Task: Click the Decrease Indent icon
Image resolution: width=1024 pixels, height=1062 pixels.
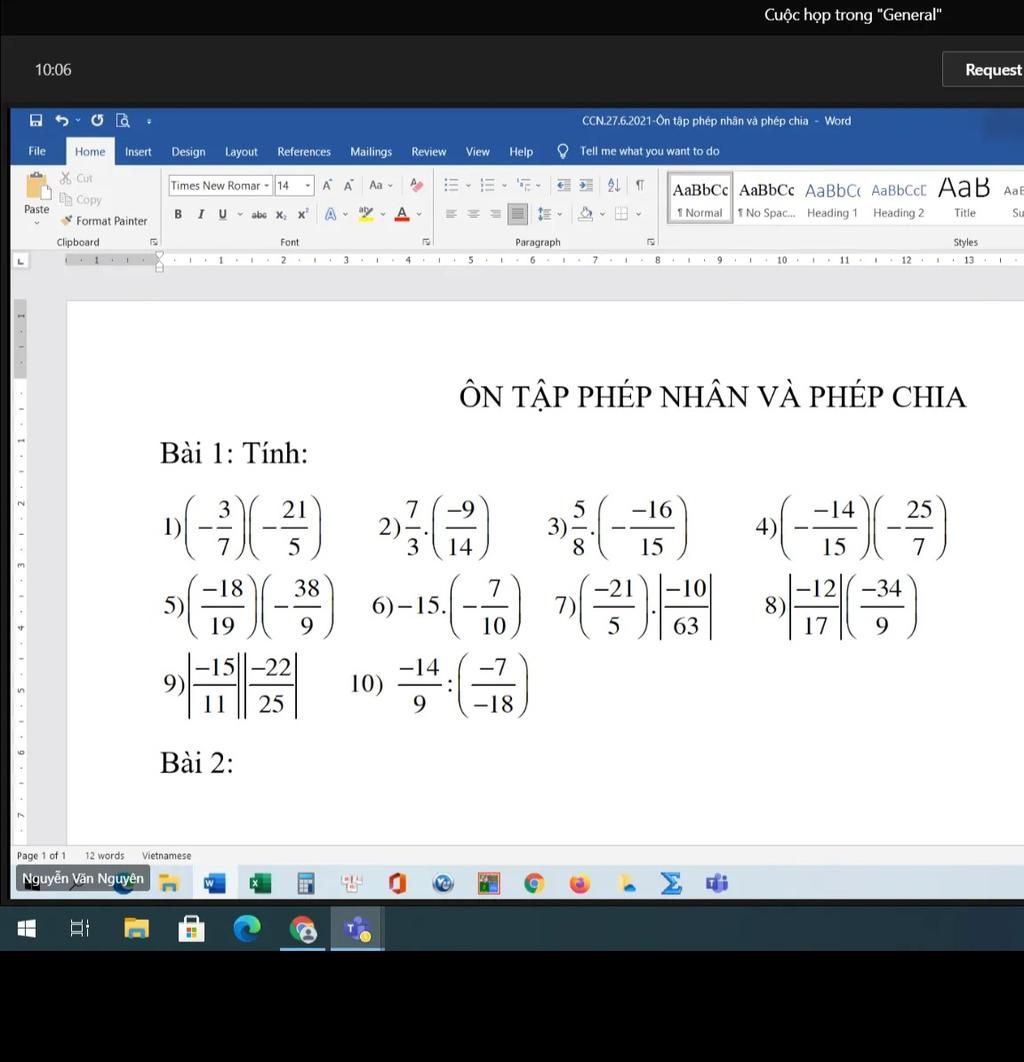Action: pos(563,185)
